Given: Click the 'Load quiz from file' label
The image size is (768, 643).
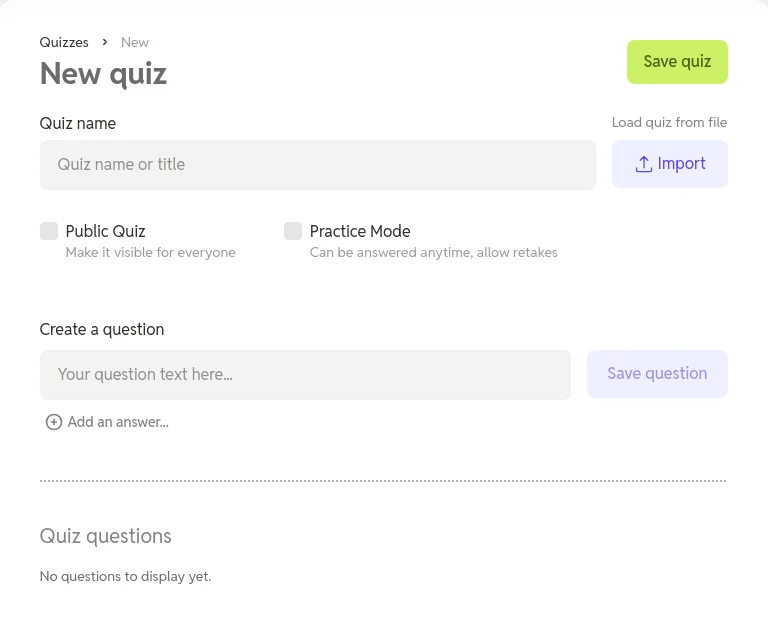Looking at the screenshot, I should click(x=669, y=122).
